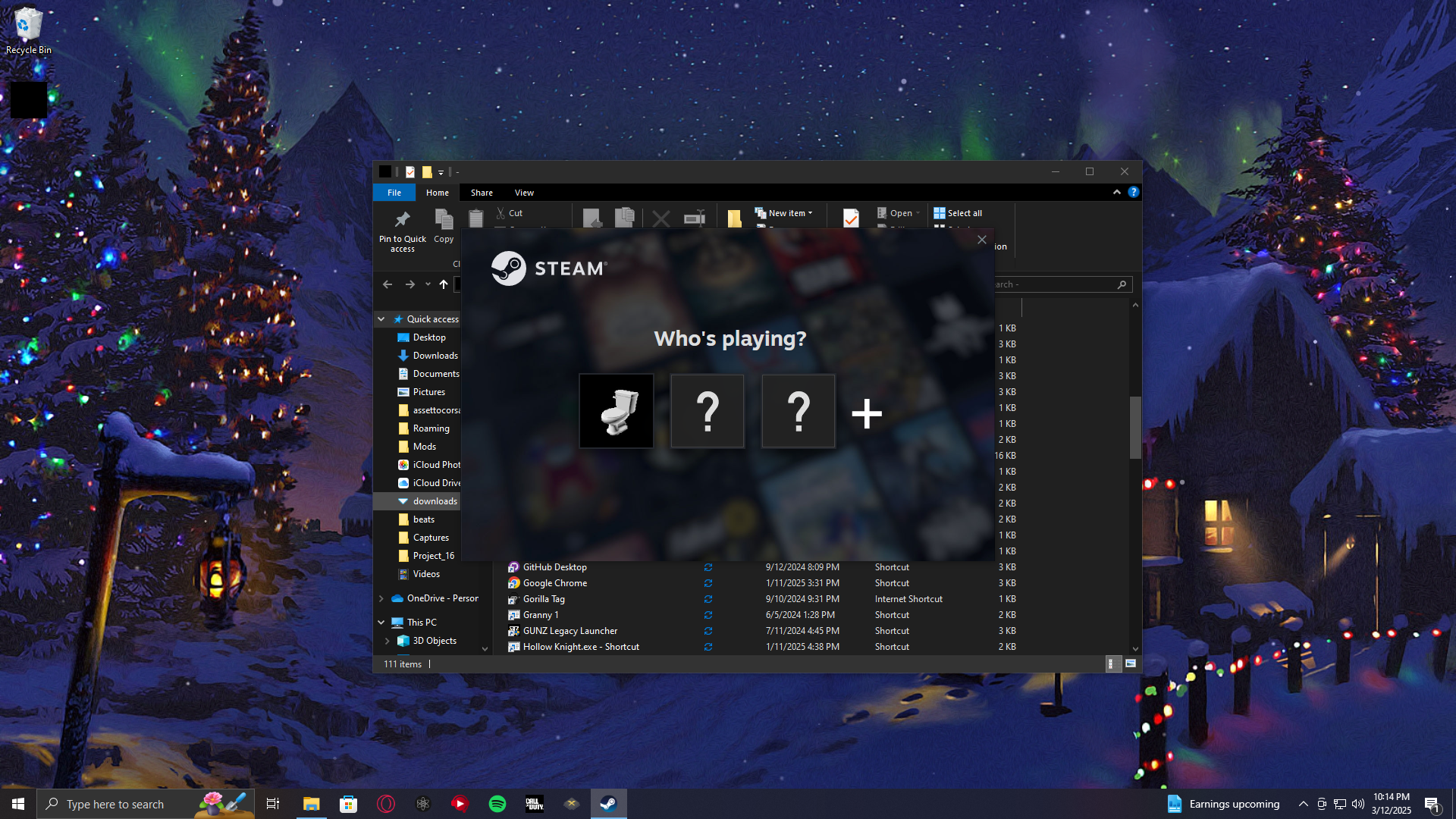
Task: Switch to the Home ribbon tab
Action: click(x=438, y=193)
